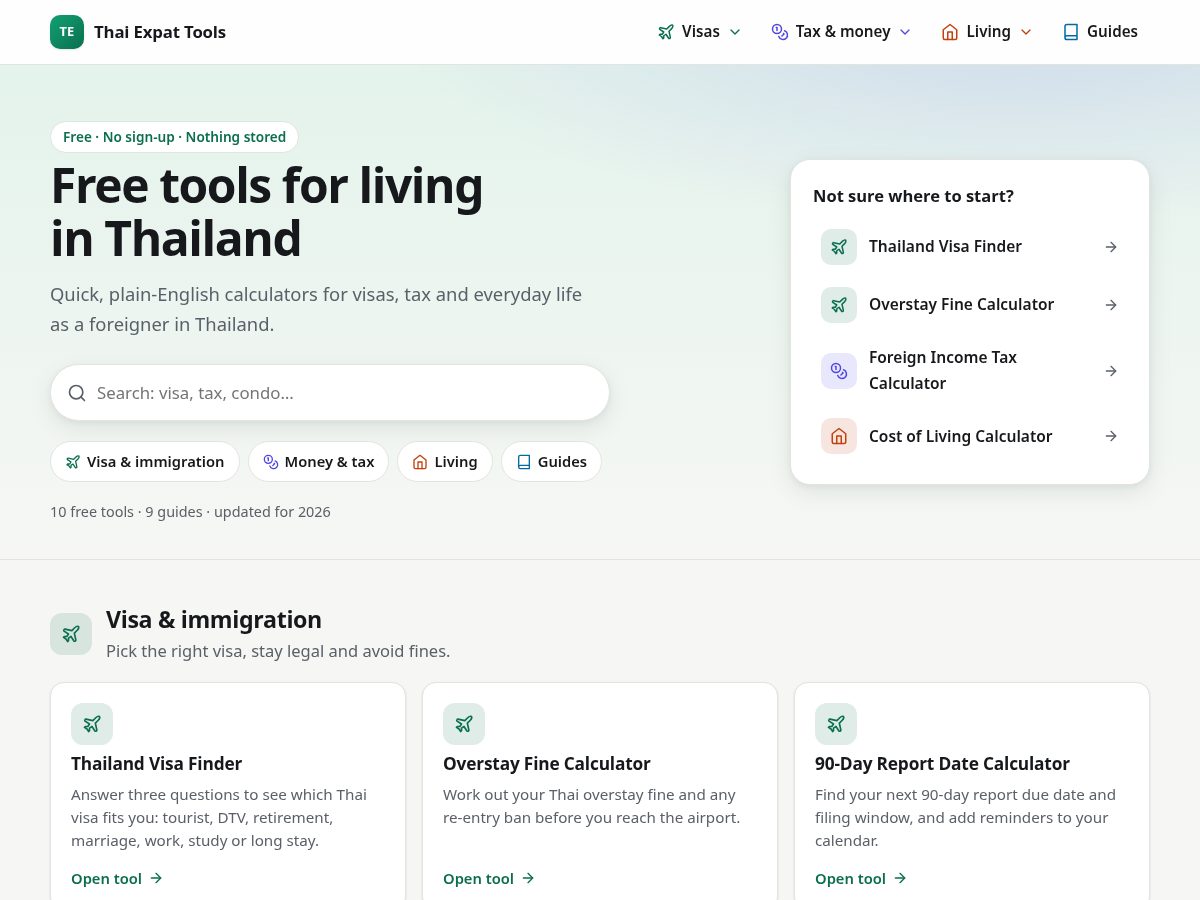Open the Living navigation menu
The image size is (1200, 900).
click(x=987, y=32)
